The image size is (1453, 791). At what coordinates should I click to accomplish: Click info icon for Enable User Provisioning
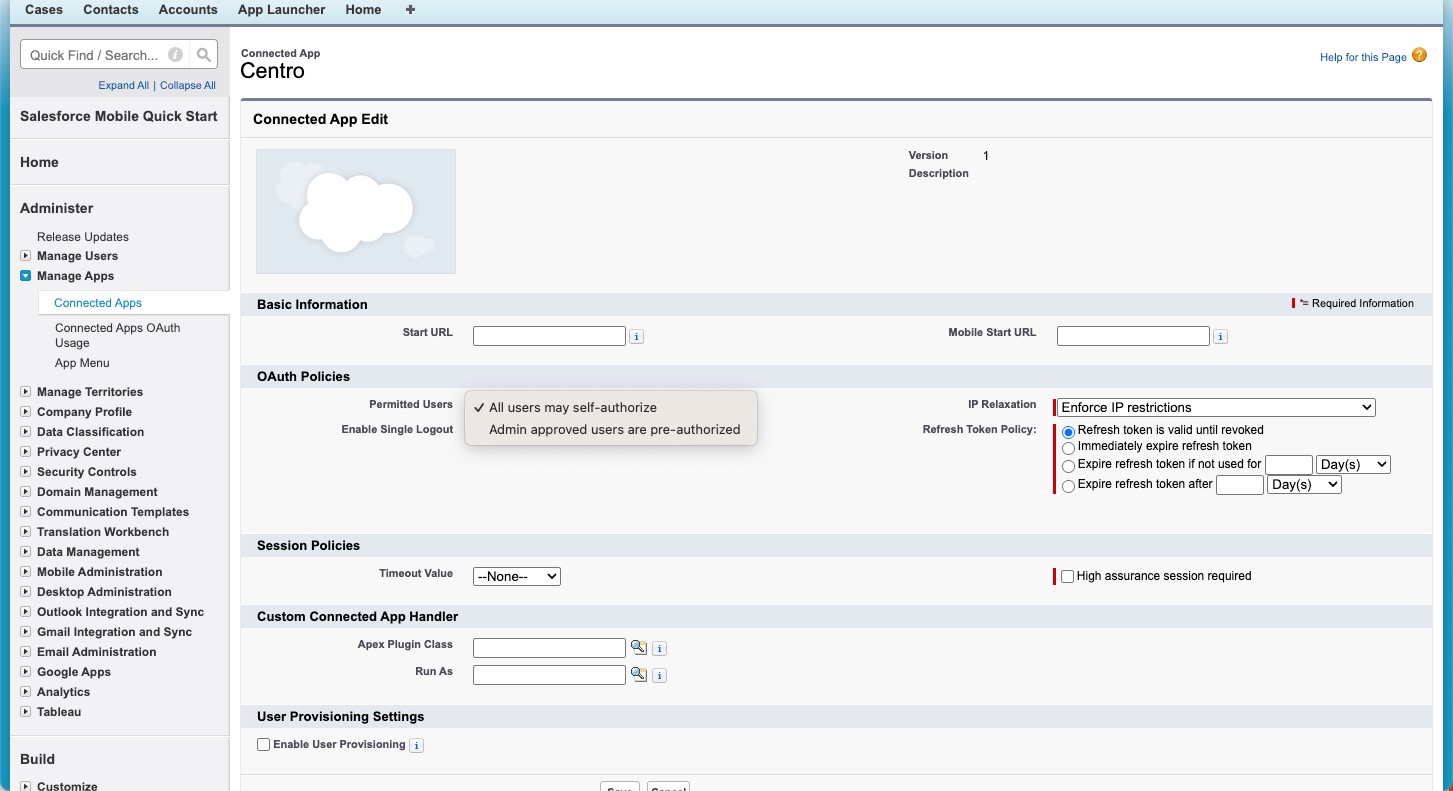point(417,745)
